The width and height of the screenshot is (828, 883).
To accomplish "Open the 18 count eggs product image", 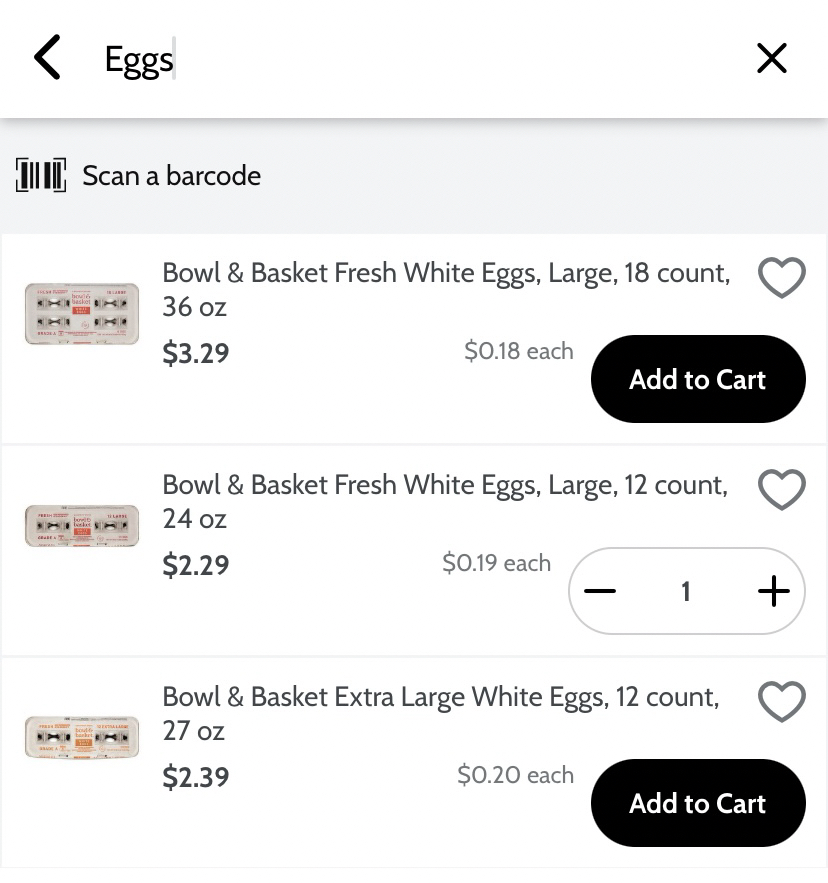I will [x=82, y=313].
